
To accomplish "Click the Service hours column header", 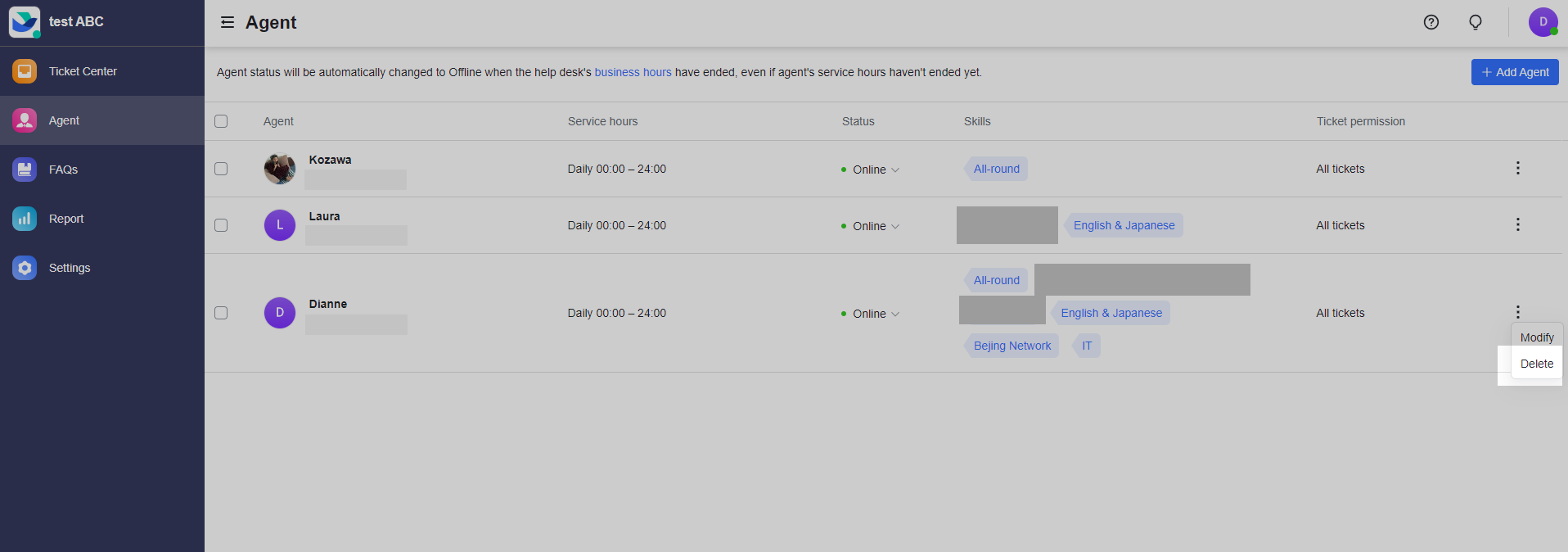I will pos(603,121).
